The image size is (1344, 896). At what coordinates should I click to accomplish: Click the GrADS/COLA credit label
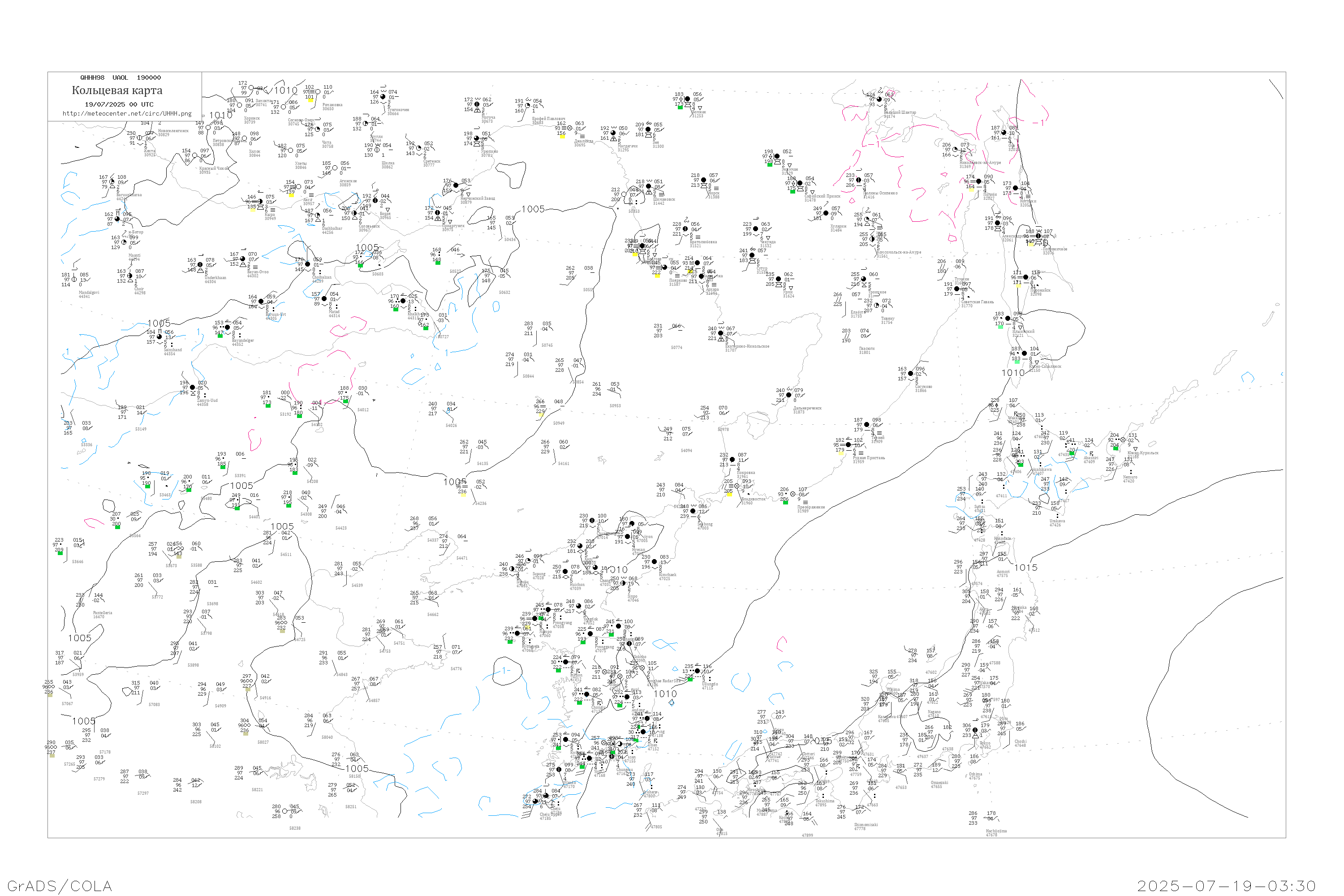pos(60,886)
